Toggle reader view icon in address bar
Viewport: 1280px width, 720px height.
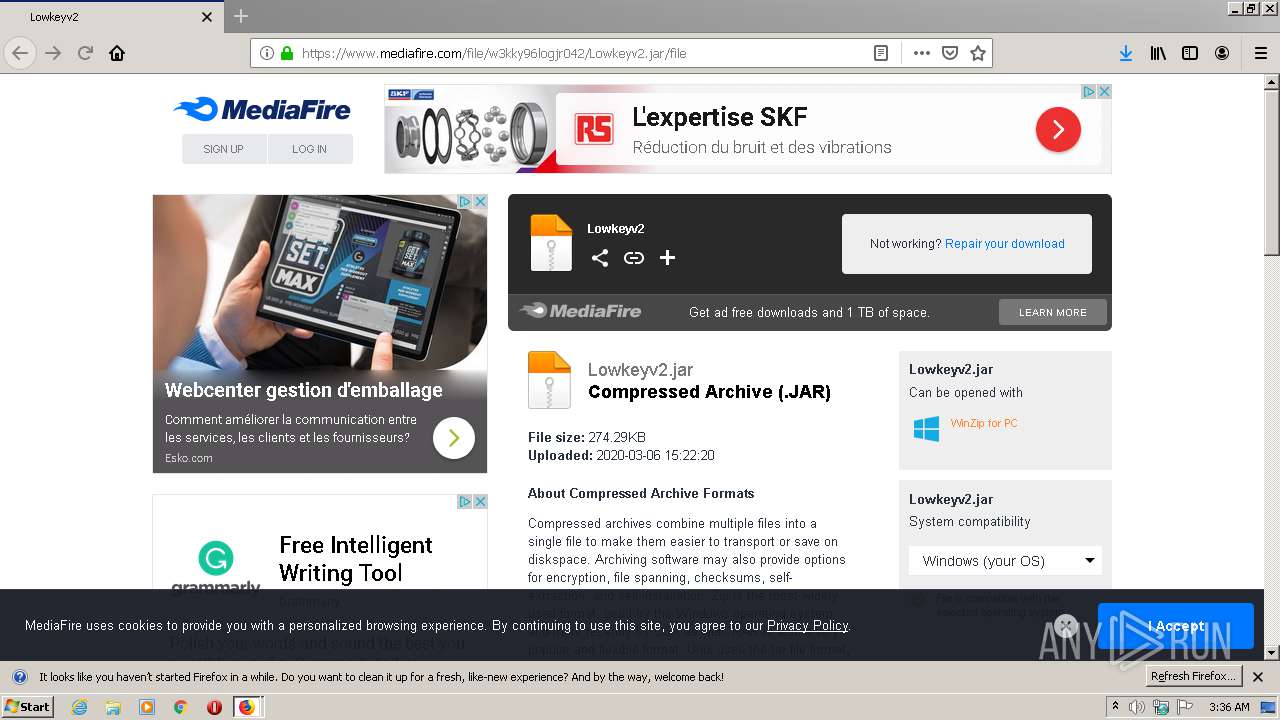point(881,53)
